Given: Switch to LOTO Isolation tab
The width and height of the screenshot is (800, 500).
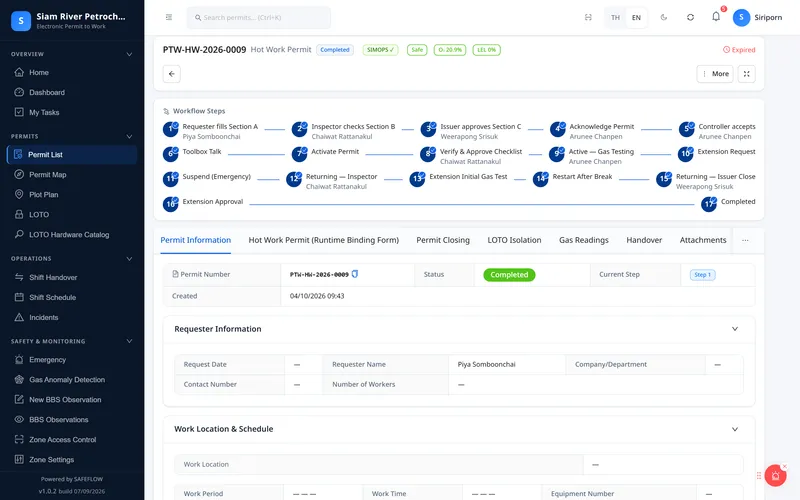Looking at the screenshot, I should pyautogui.click(x=514, y=240).
